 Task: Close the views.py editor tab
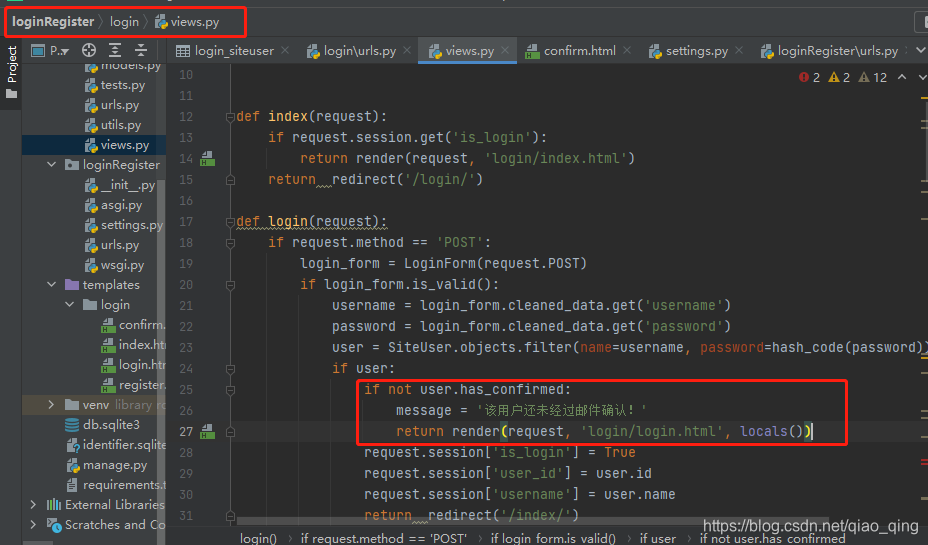click(x=505, y=51)
